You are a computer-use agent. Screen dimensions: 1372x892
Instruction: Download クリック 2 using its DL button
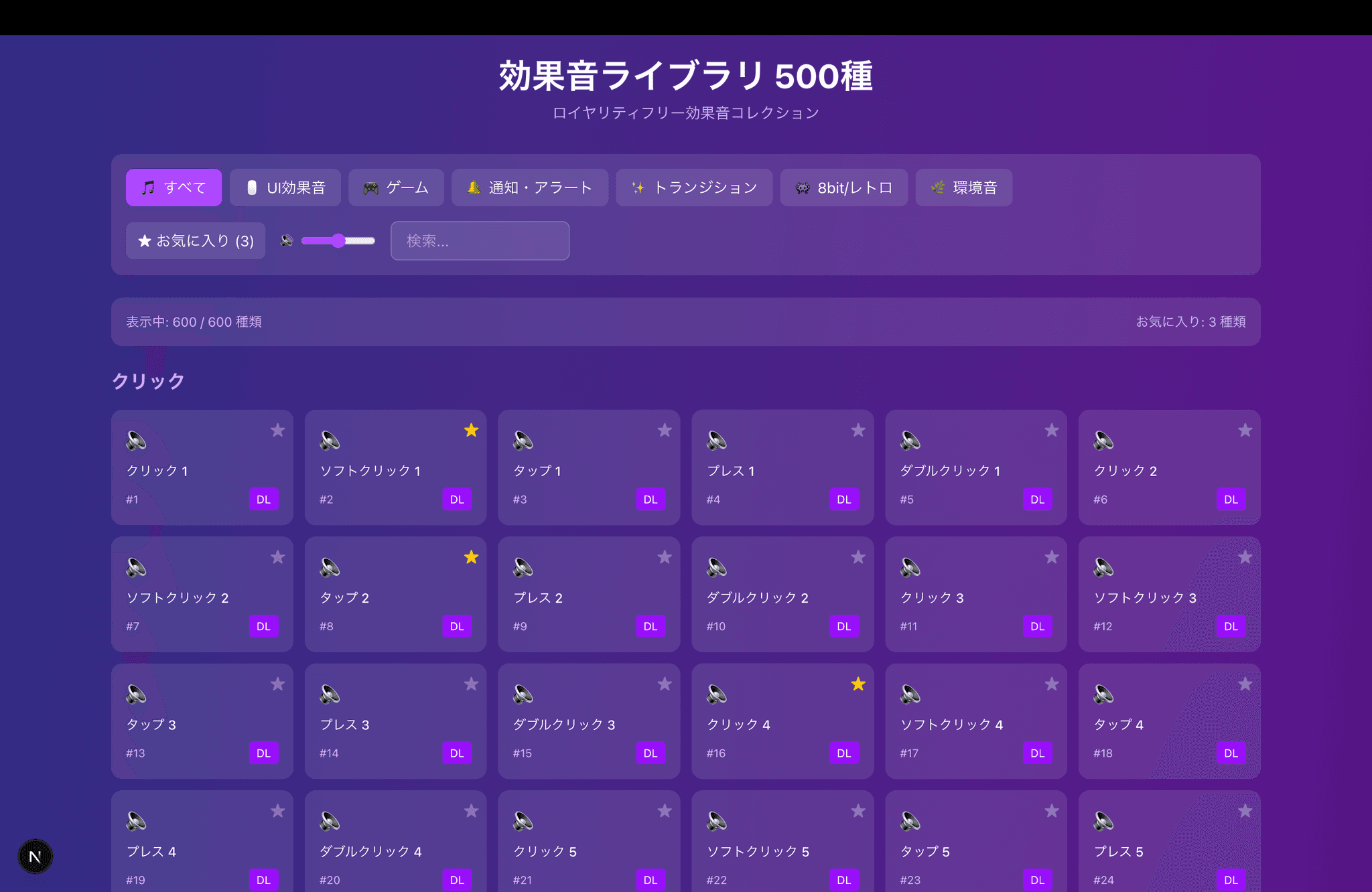pos(1231,499)
